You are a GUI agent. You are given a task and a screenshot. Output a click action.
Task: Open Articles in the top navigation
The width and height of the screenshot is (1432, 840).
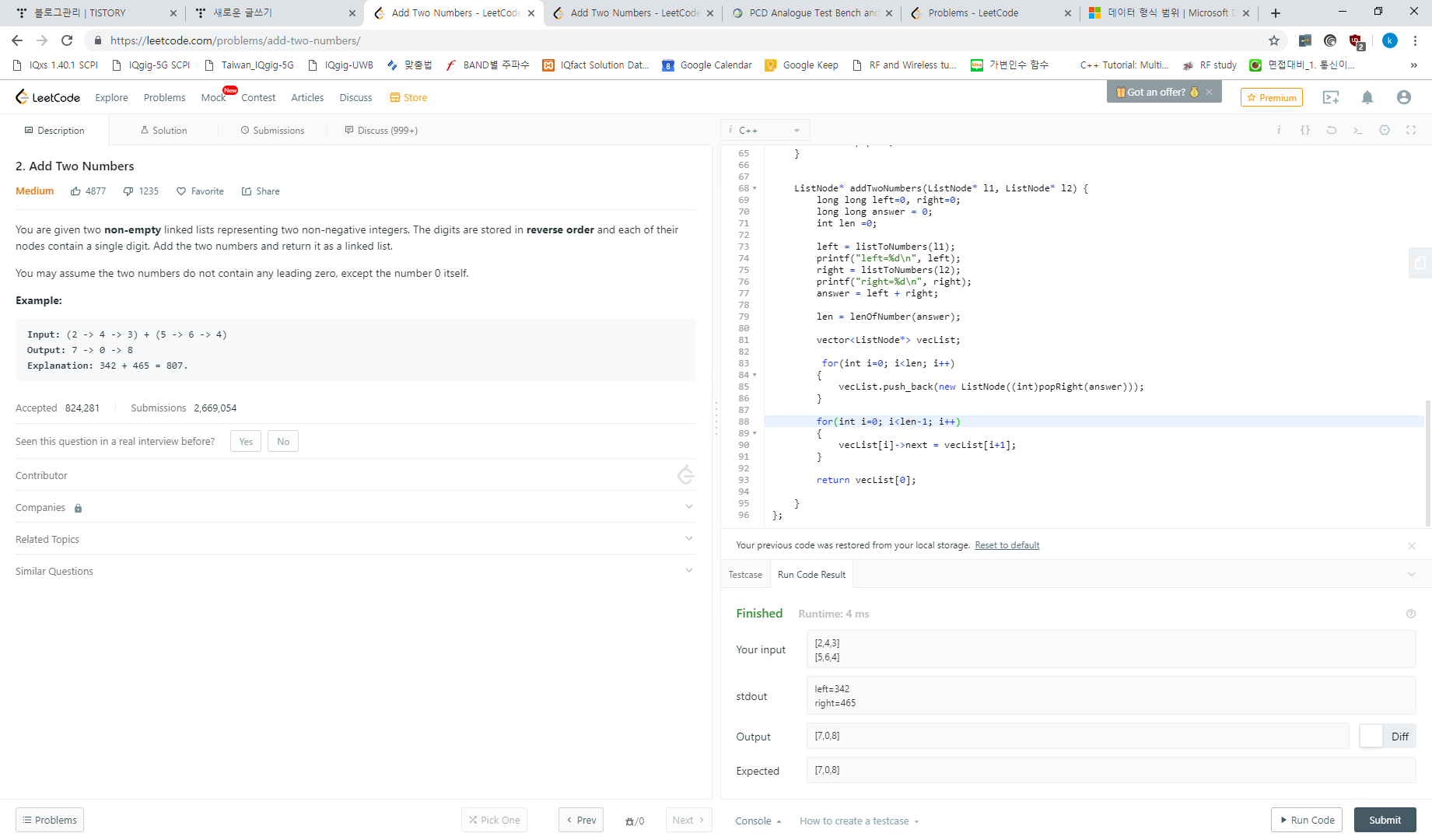(x=307, y=97)
